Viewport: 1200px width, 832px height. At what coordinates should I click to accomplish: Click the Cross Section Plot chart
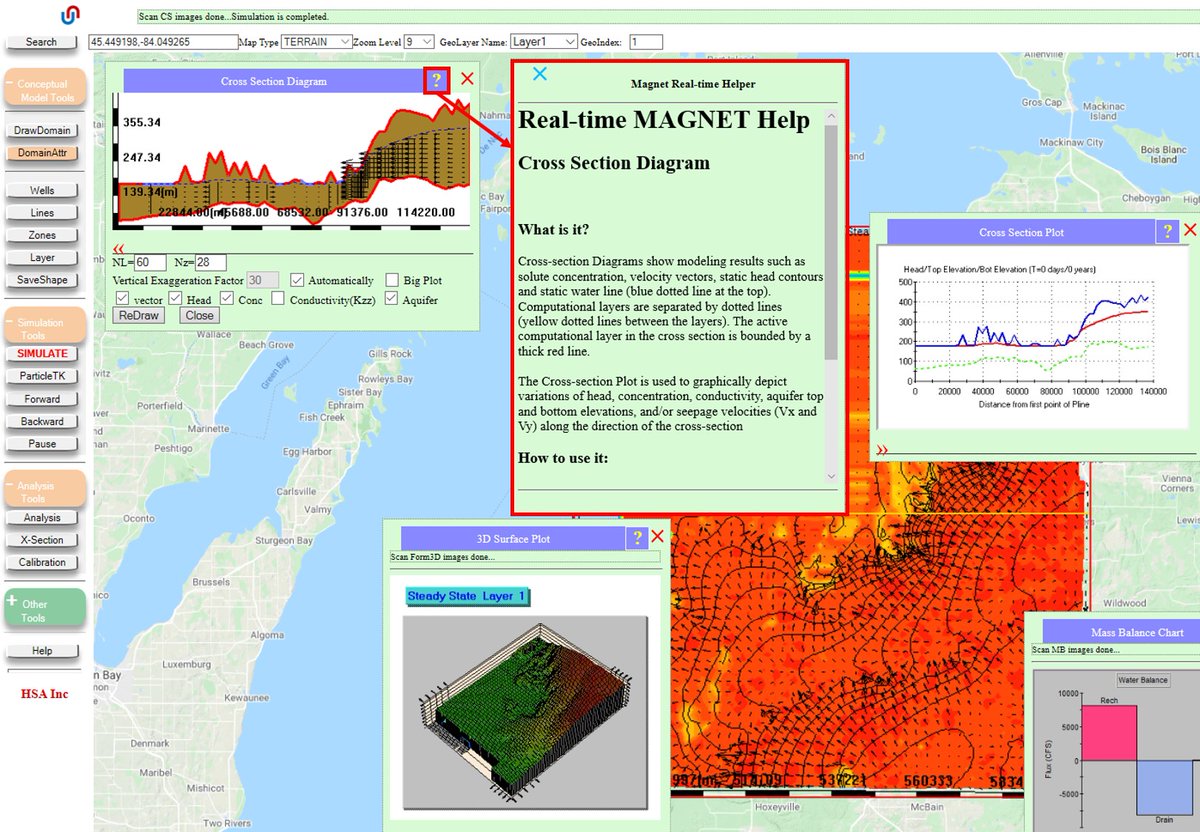point(1031,340)
